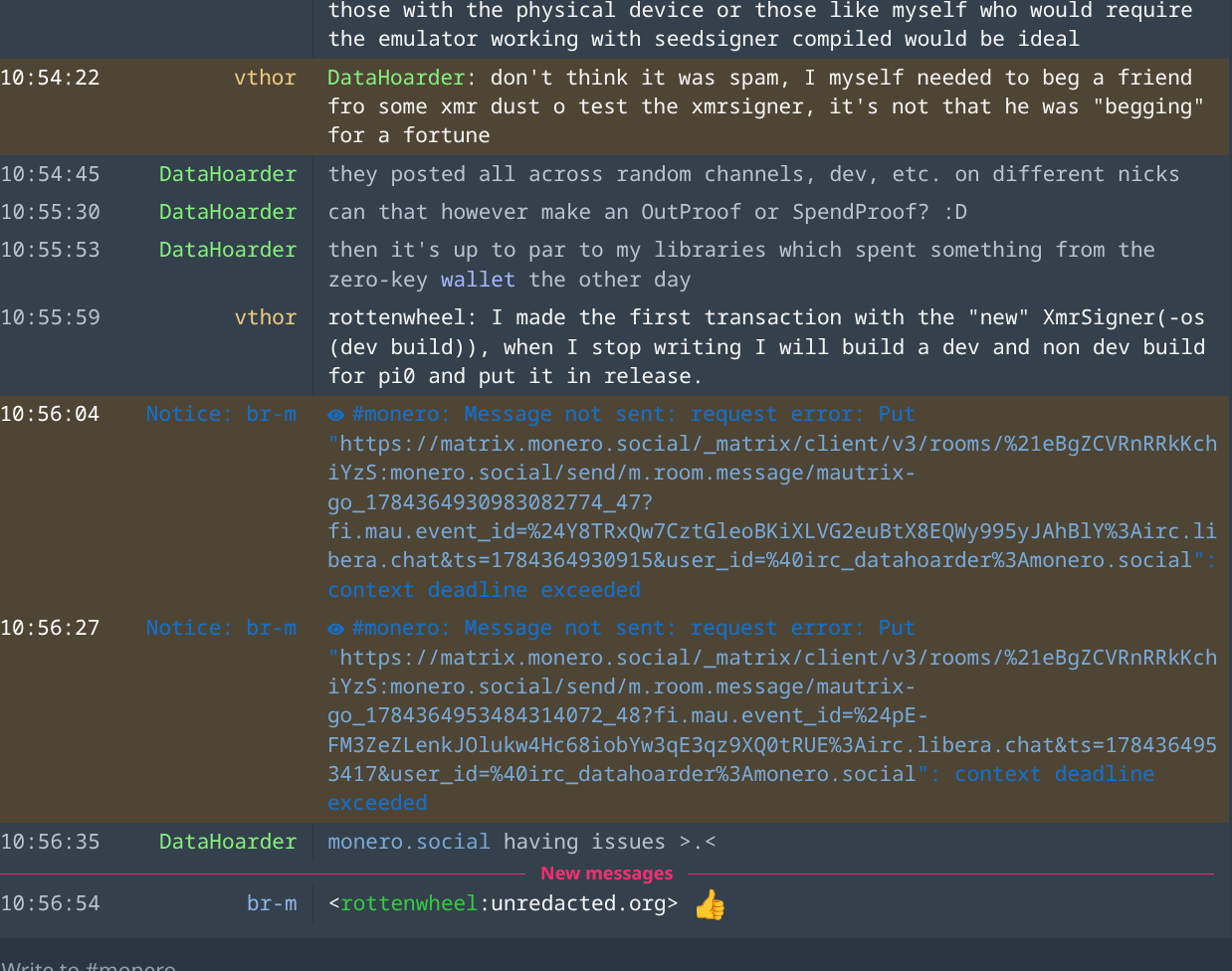Screen dimensions: 1232x971
Task: Click the 'New messages' divider label
Action: (x=607, y=874)
